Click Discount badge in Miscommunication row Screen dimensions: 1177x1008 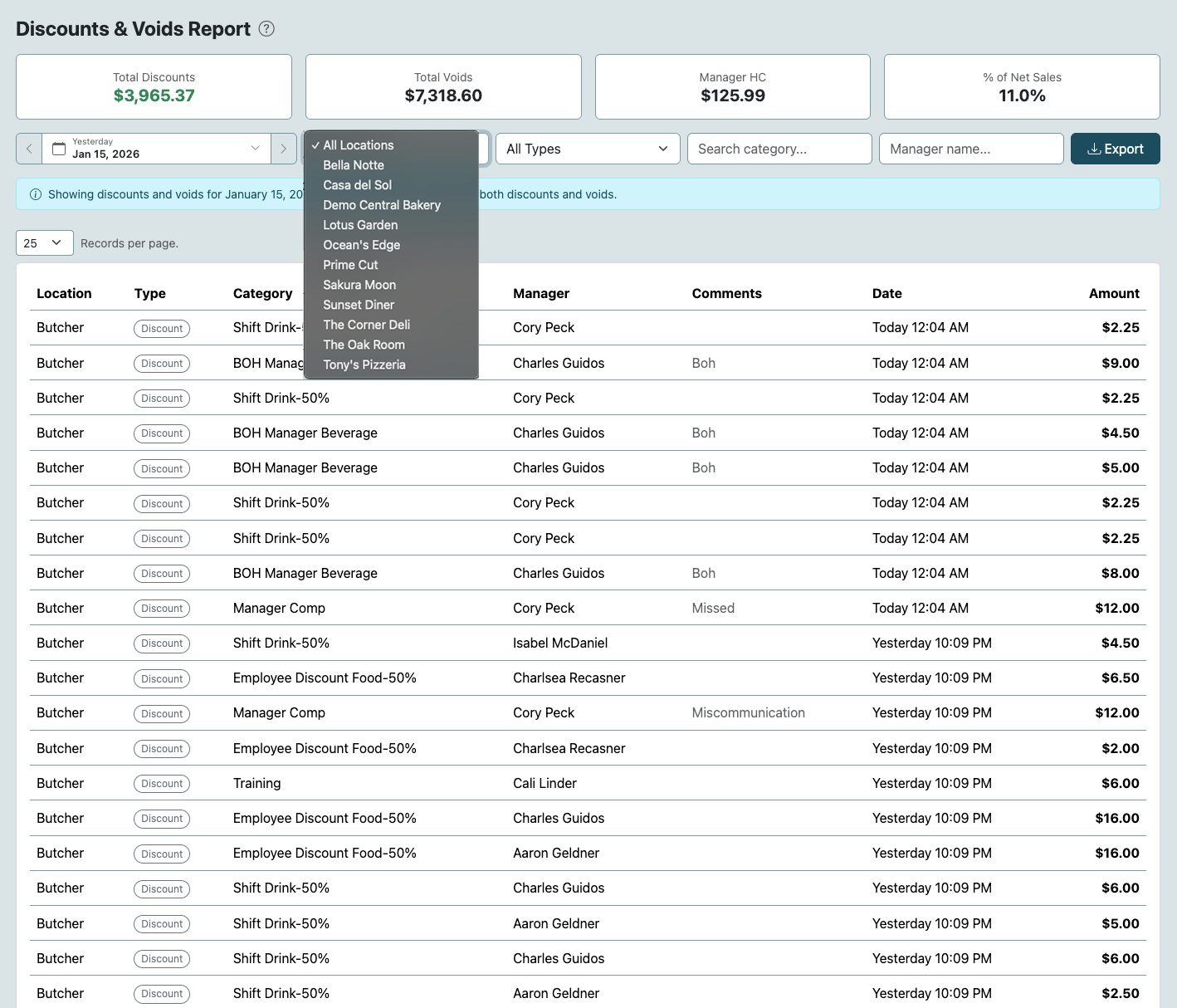pyautogui.click(x=162, y=713)
